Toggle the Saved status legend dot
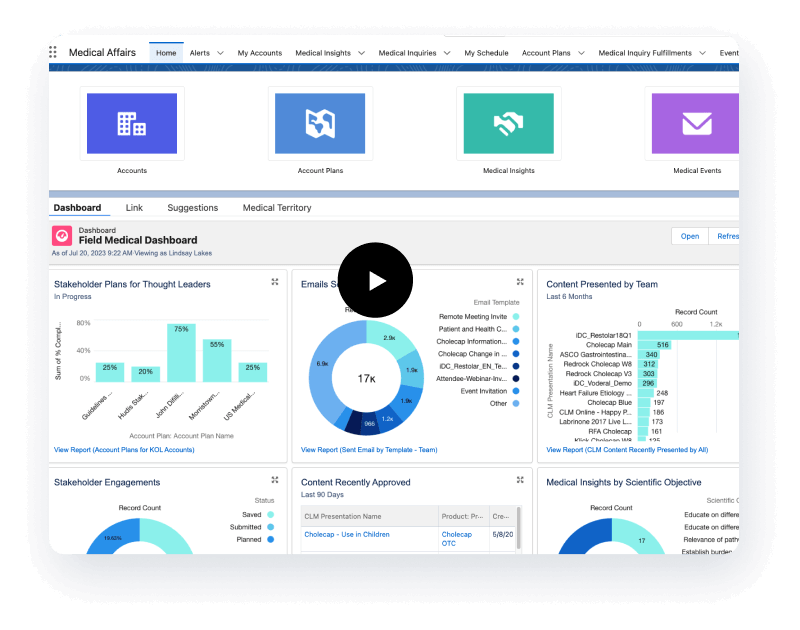Screen dimensions: 800x630 (270, 515)
